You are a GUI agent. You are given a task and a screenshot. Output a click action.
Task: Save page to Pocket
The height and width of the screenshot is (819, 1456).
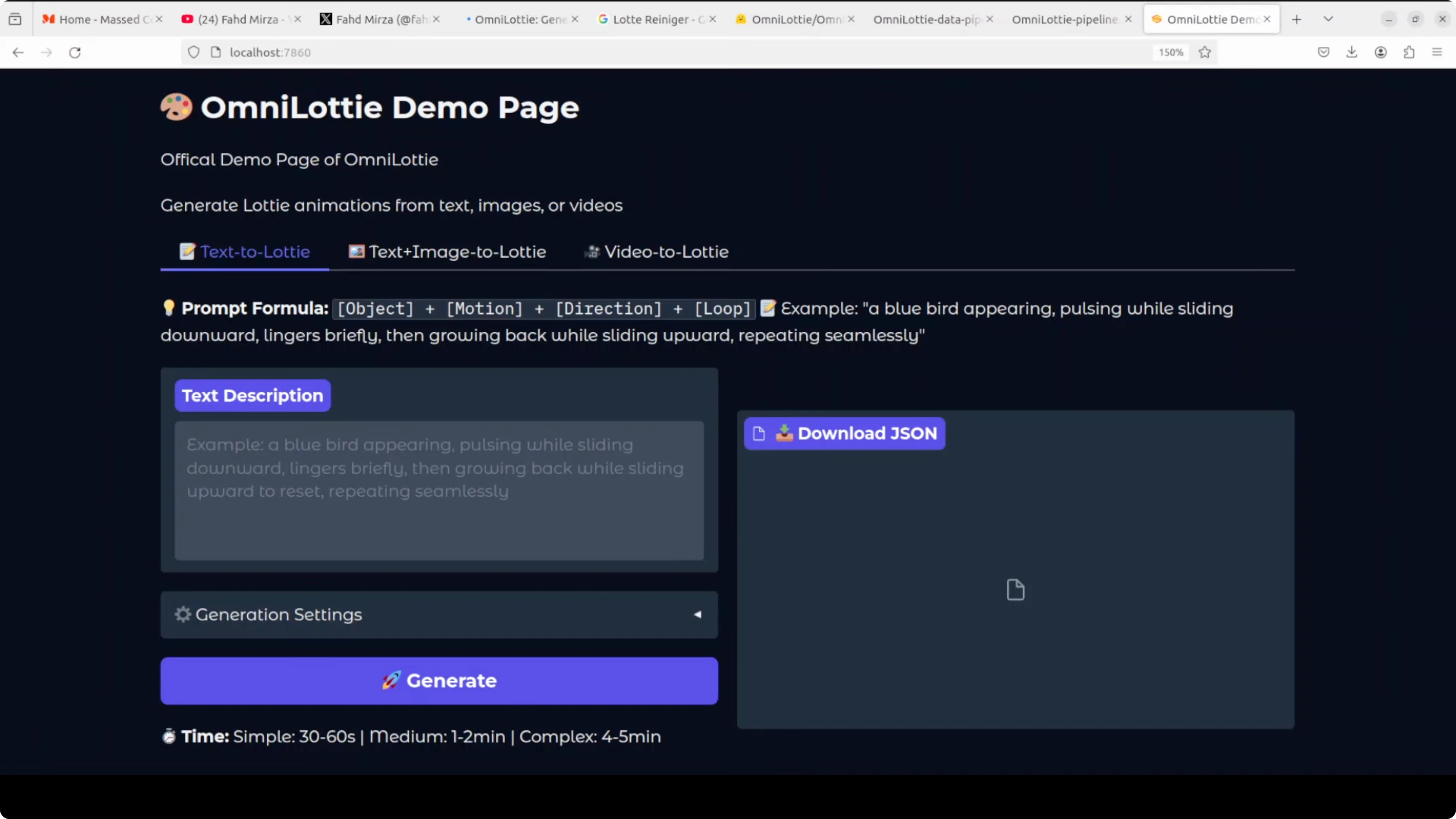(x=1323, y=52)
